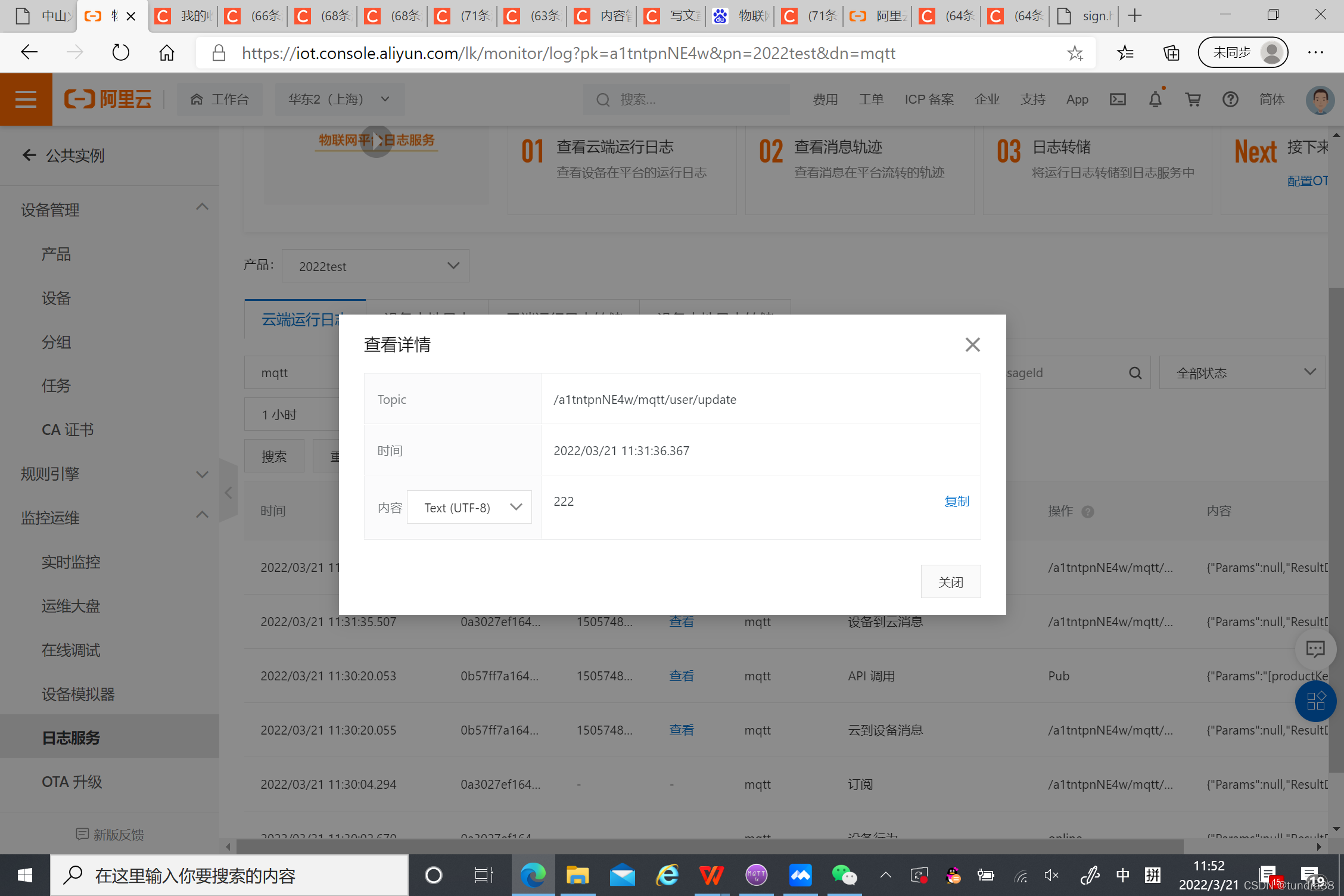Click the browser refresh button
This screenshot has height=896, width=1344.
(x=120, y=53)
